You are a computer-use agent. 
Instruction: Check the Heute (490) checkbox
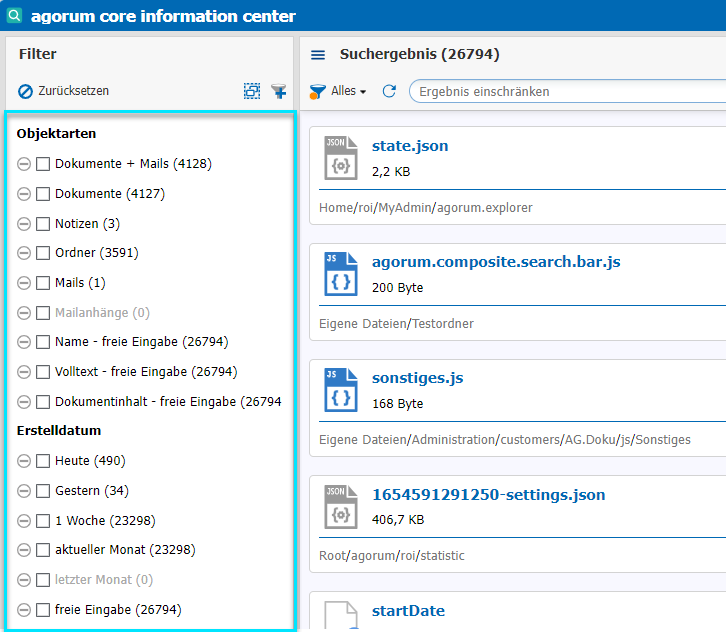pos(43,461)
